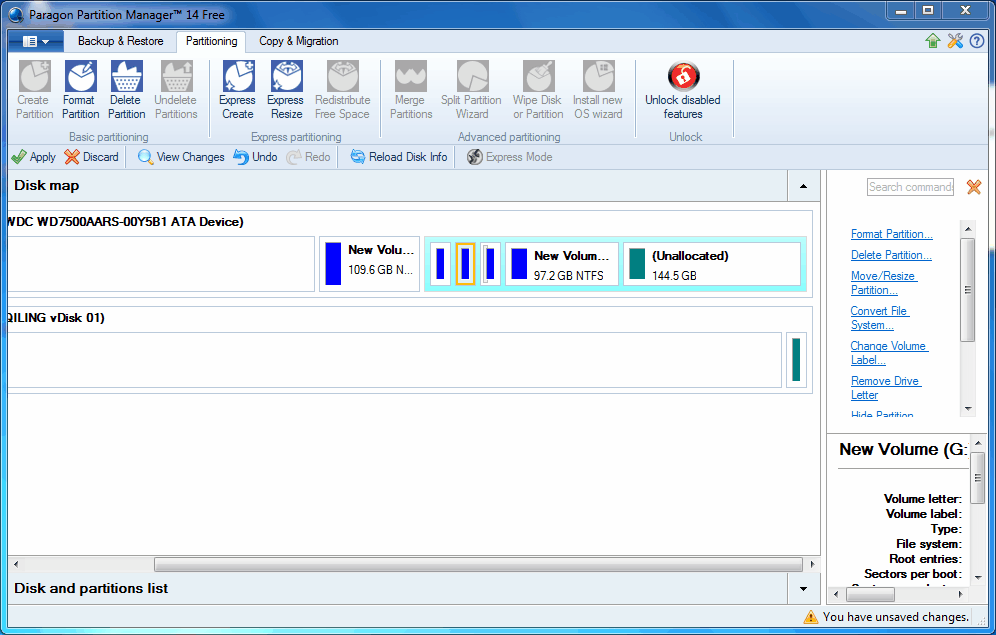Open the tools settings icon
The width and height of the screenshot is (996, 635).
[955, 41]
